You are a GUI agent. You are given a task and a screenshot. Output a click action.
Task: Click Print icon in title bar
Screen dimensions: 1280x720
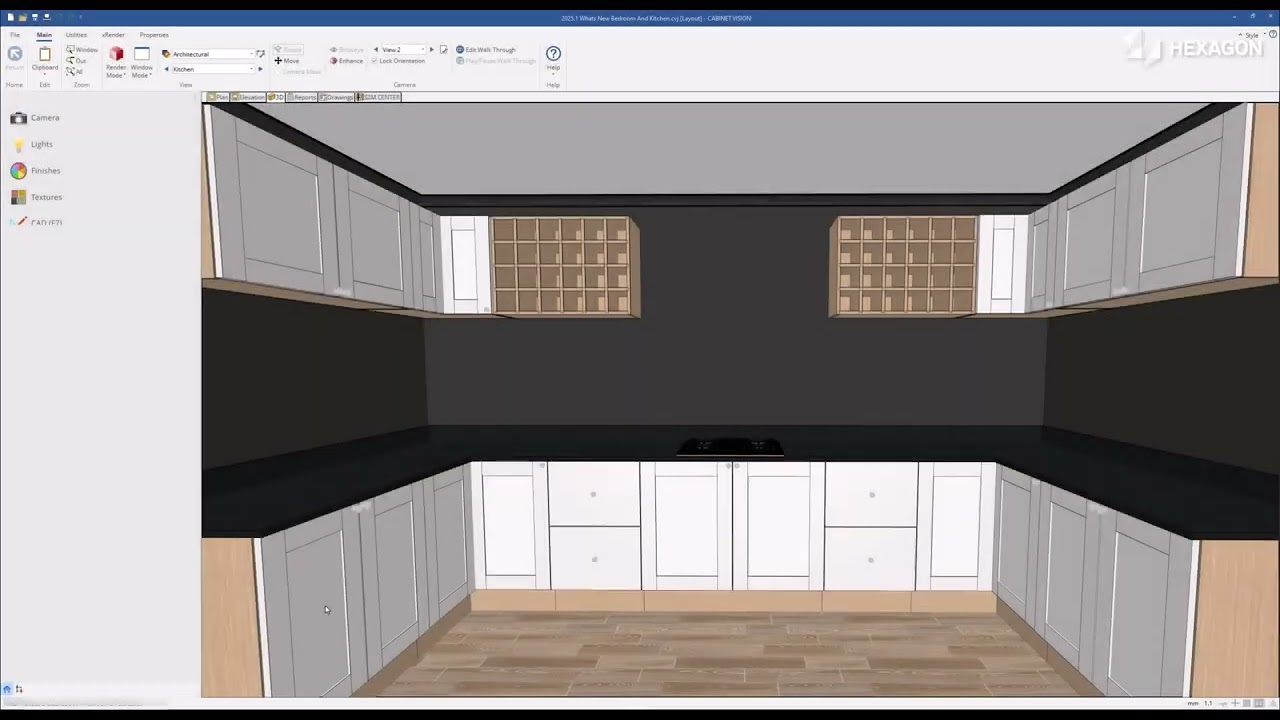click(46, 17)
